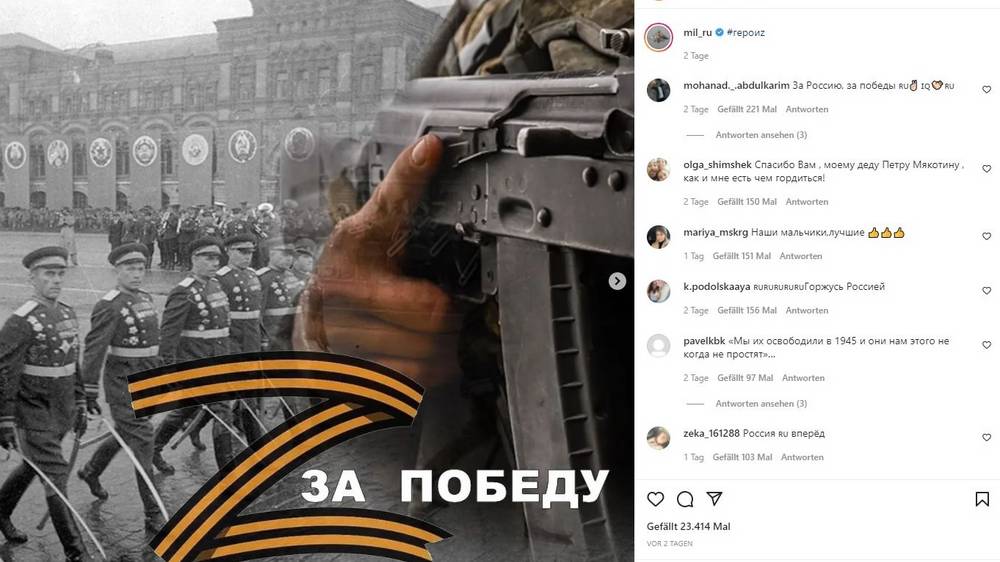Like the post with the heart icon
This screenshot has width=1000, height=562.
(x=656, y=499)
